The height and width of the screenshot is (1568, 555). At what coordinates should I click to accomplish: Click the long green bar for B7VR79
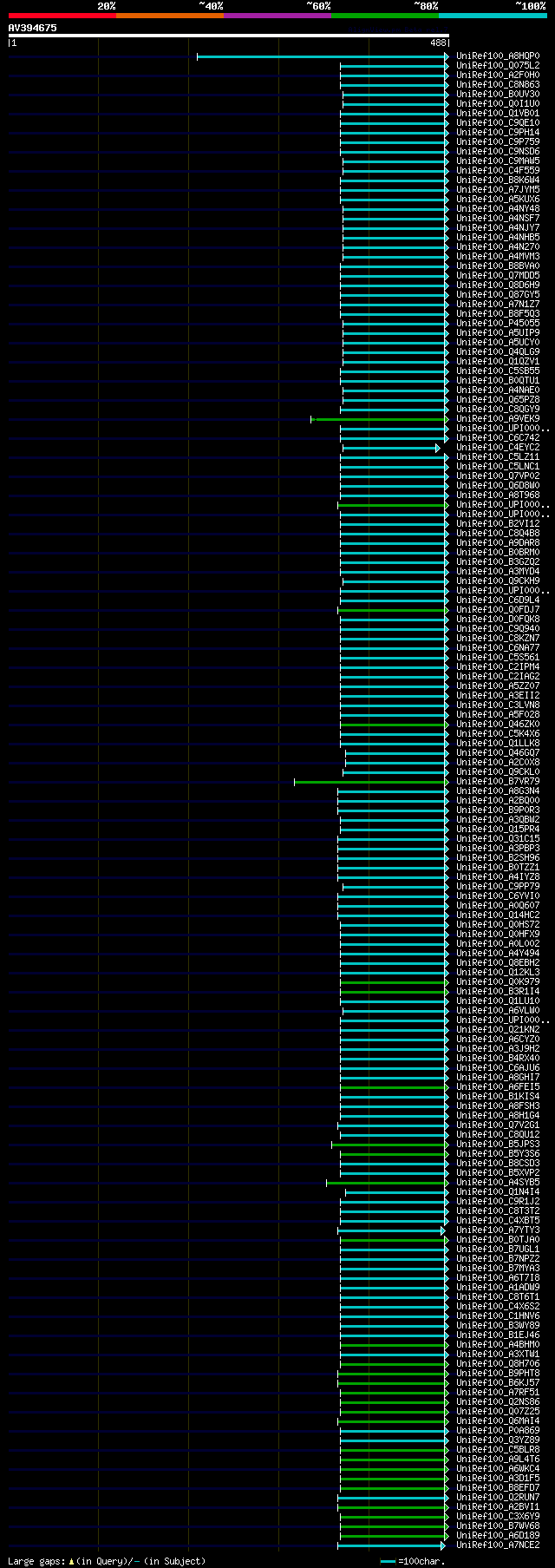tap(371, 782)
